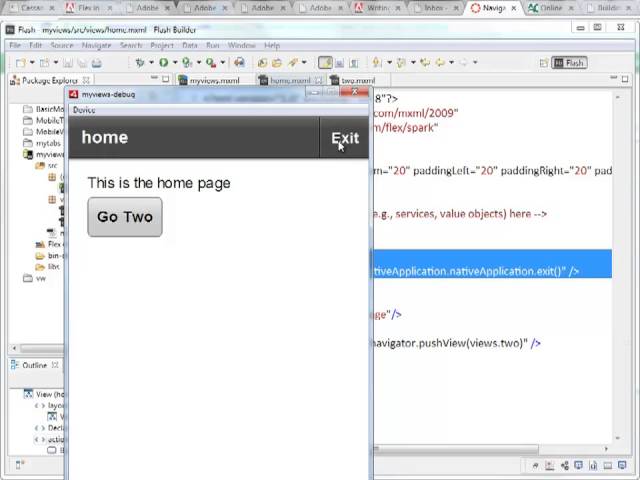Open the Device menu in the simulator
The image size is (640, 480).
click(84, 110)
